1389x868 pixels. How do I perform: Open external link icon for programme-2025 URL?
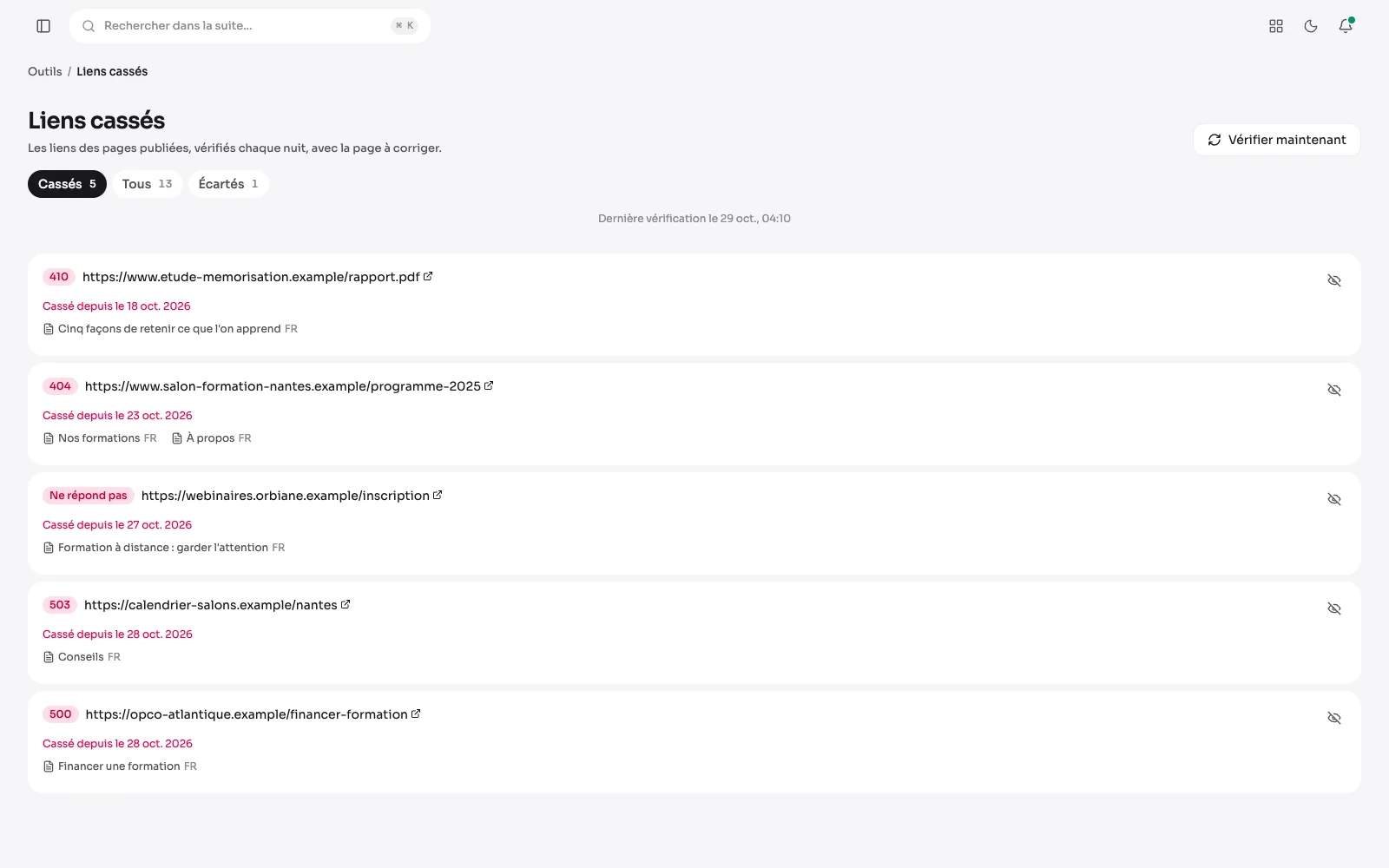click(x=489, y=385)
